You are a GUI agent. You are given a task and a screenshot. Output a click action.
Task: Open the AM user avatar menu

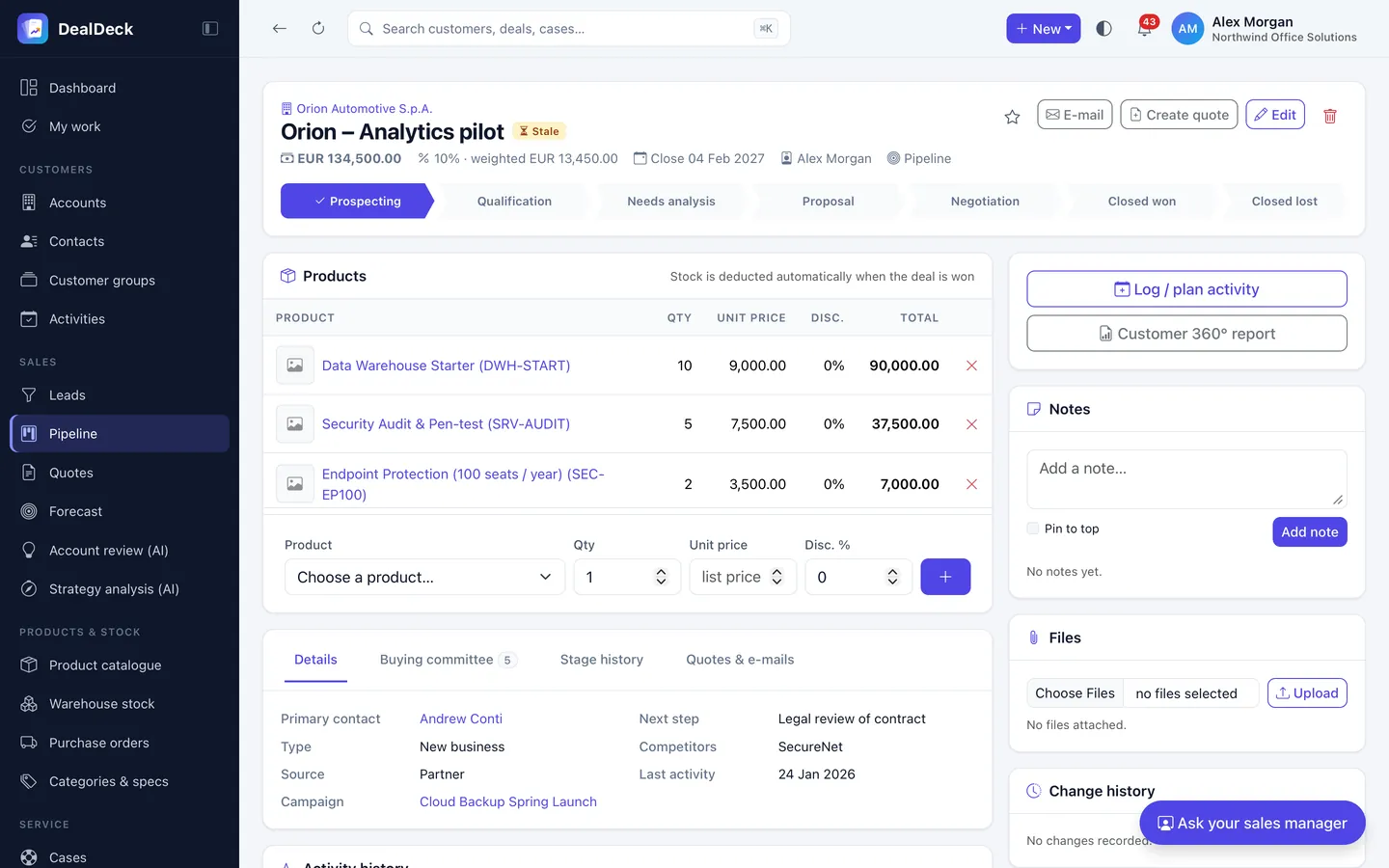coord(1187,29)
